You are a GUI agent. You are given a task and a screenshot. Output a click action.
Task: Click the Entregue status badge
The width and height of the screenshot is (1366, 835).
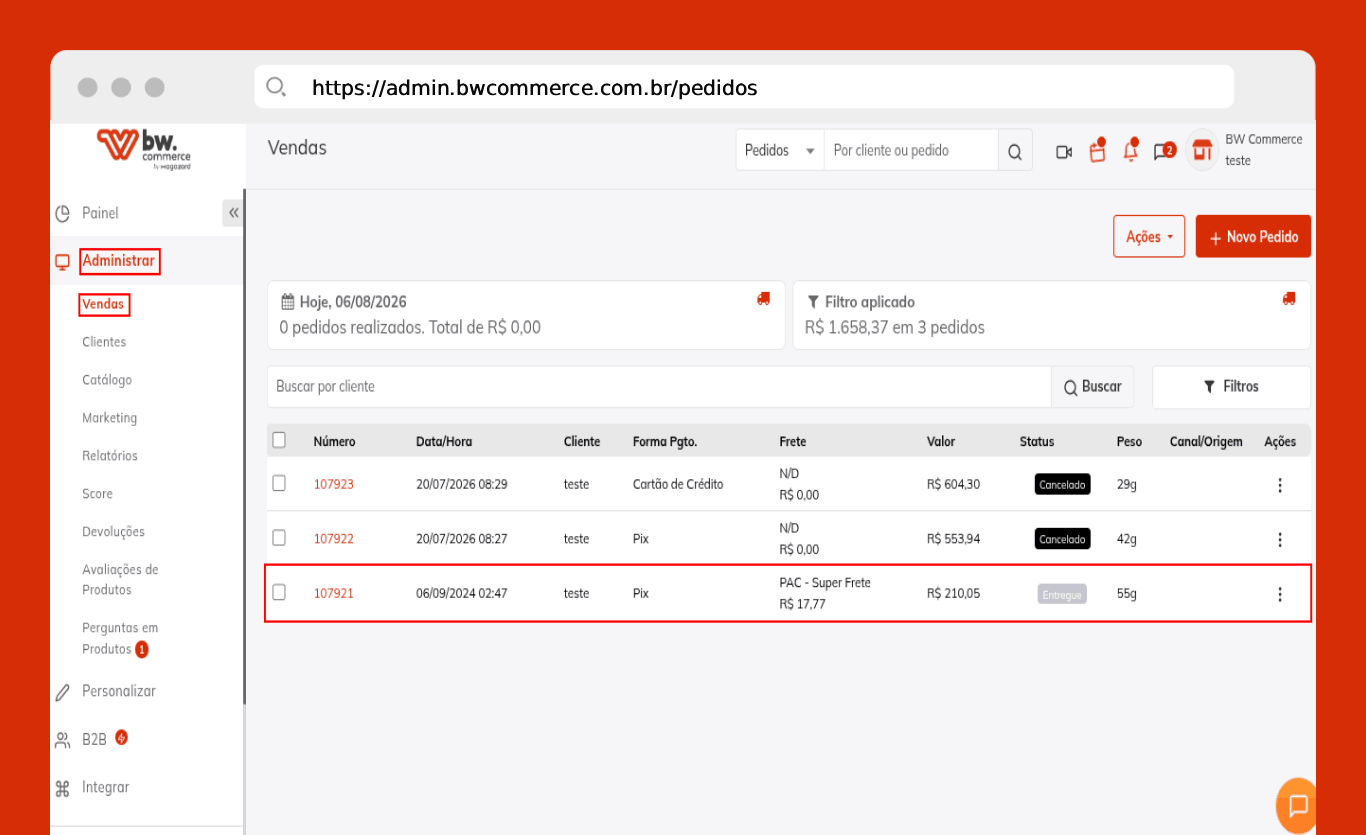coord(1062,594)
